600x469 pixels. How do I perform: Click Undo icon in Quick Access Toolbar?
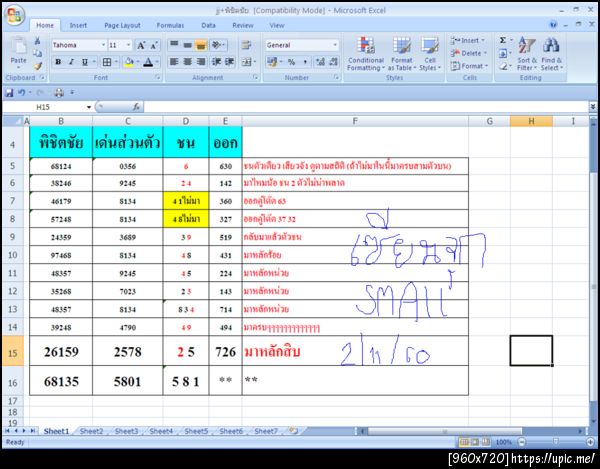tap(21, 93)
